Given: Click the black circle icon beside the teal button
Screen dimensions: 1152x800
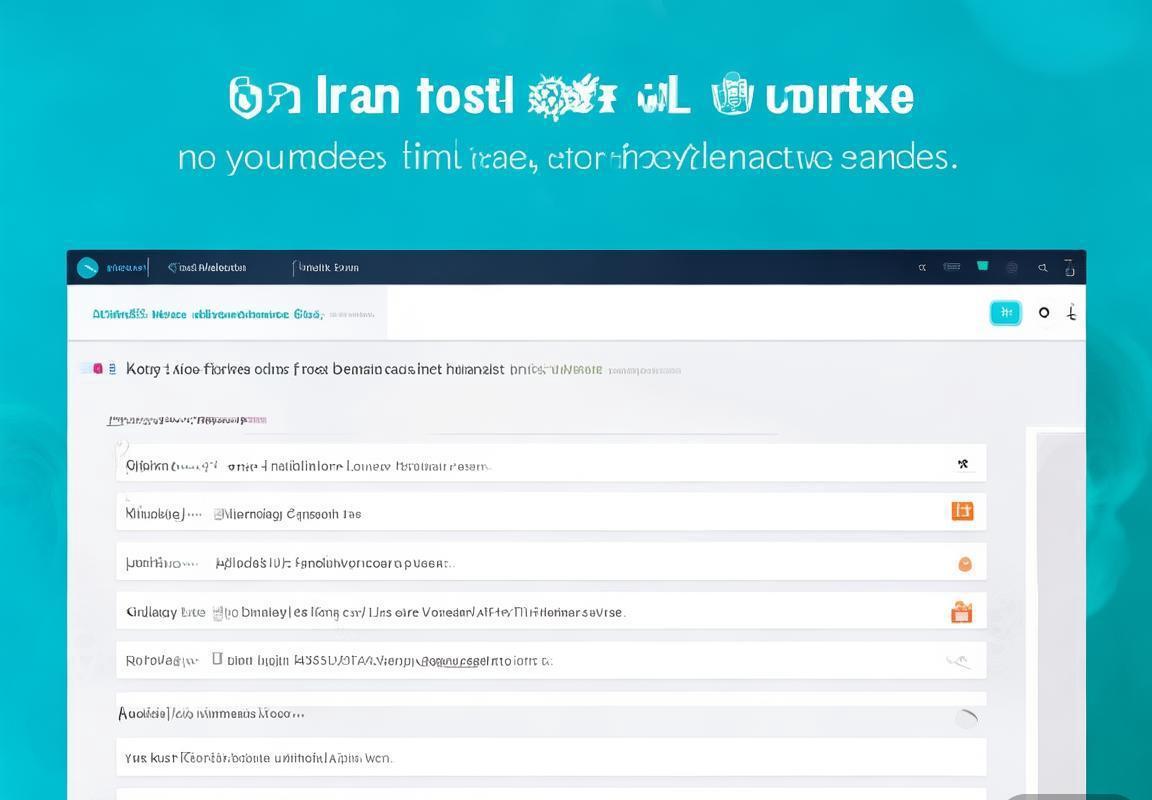Looking at the screenshot, I should [x=1044, y=313].
